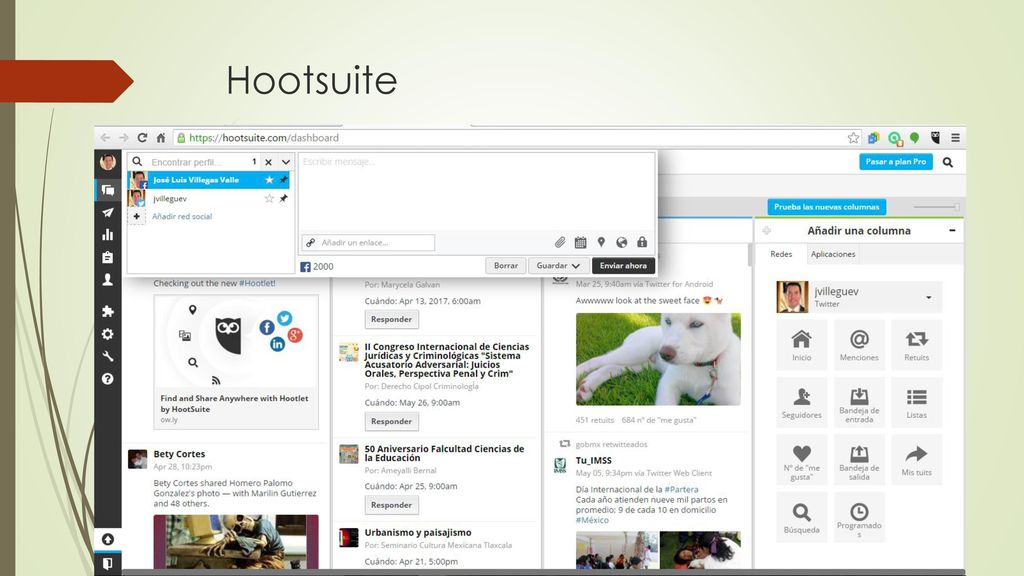Image resolution: width=1024 pixels, height=576 pixels.
Task: Select jvilleguev profile in picker
Action: pyautogui.click(x=208, y=199)
